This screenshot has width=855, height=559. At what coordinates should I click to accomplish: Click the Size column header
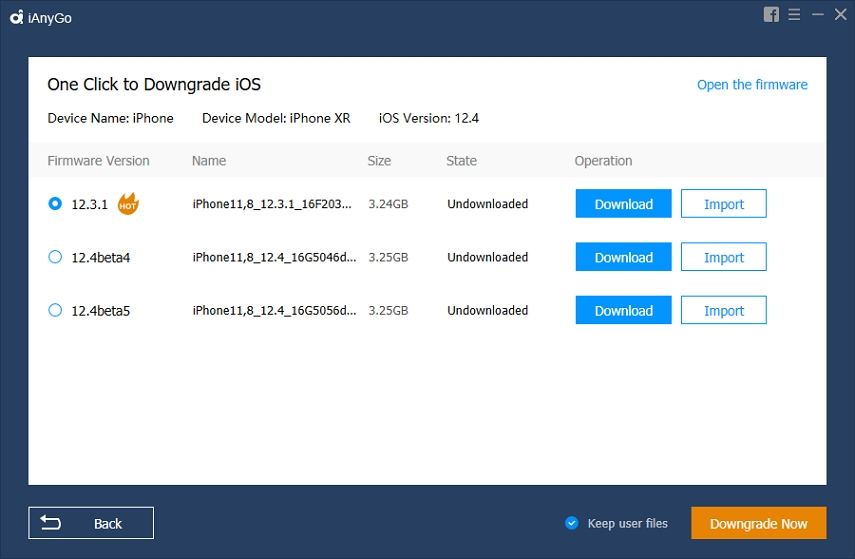click(379, 161)
